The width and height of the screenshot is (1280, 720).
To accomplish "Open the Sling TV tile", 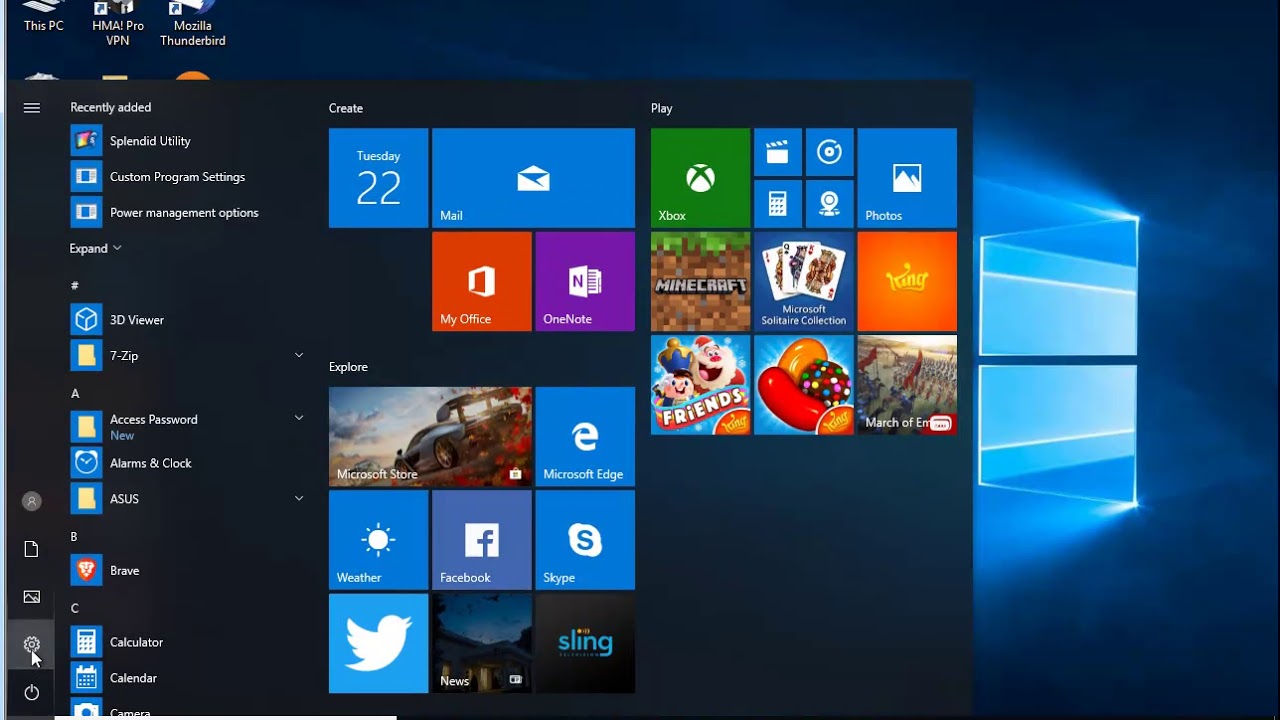I will click(x=585, y=643).
